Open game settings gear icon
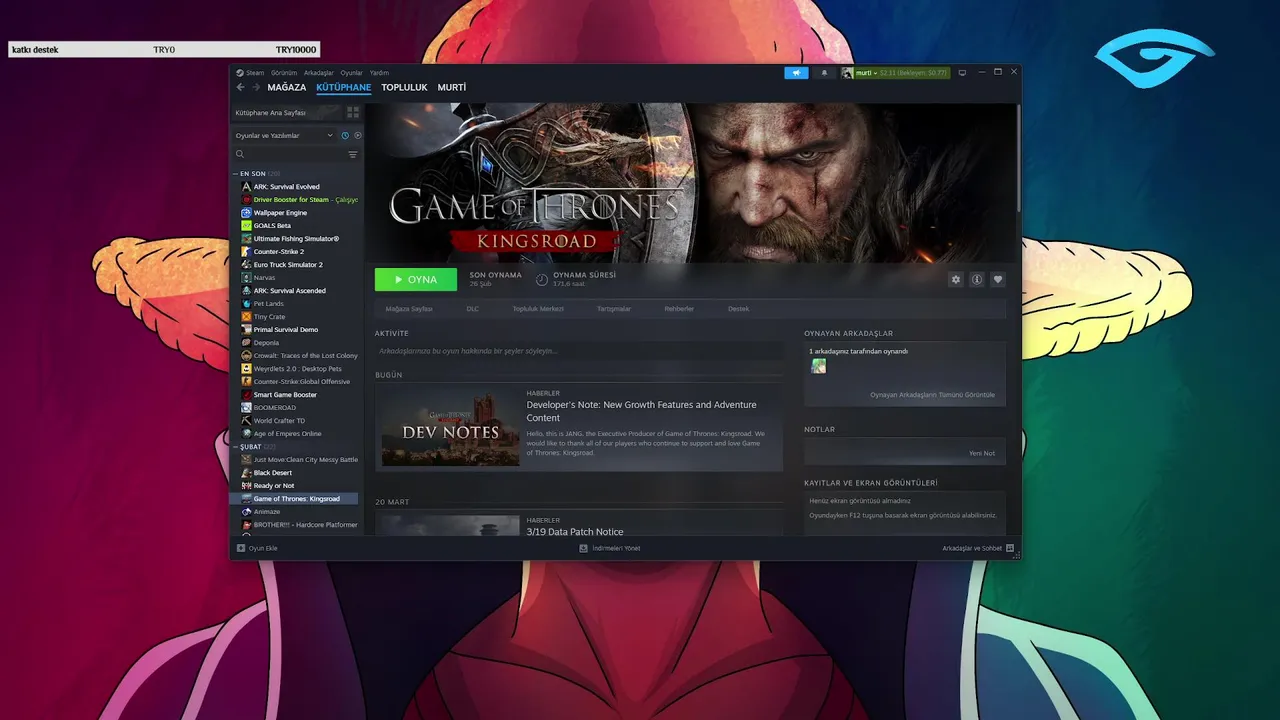Viewport: 1280px width, 720px height. pos(956,280)
